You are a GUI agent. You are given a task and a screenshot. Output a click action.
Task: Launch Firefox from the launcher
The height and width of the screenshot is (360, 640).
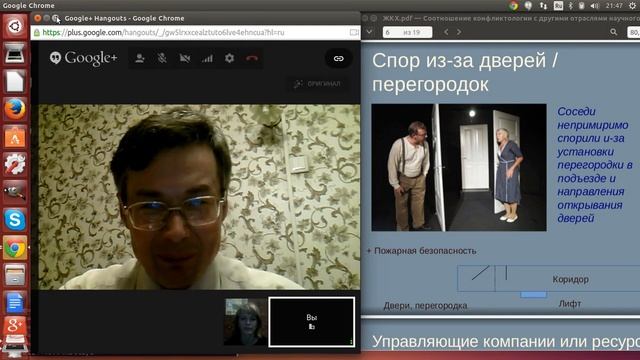click(15, 109)
